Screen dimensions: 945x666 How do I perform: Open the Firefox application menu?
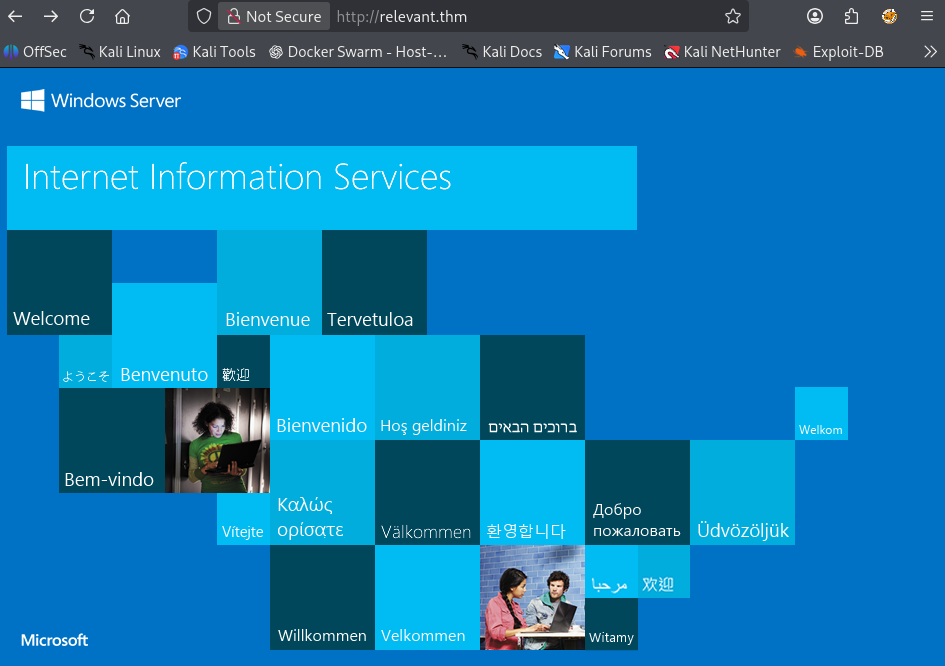coord(927,16)
